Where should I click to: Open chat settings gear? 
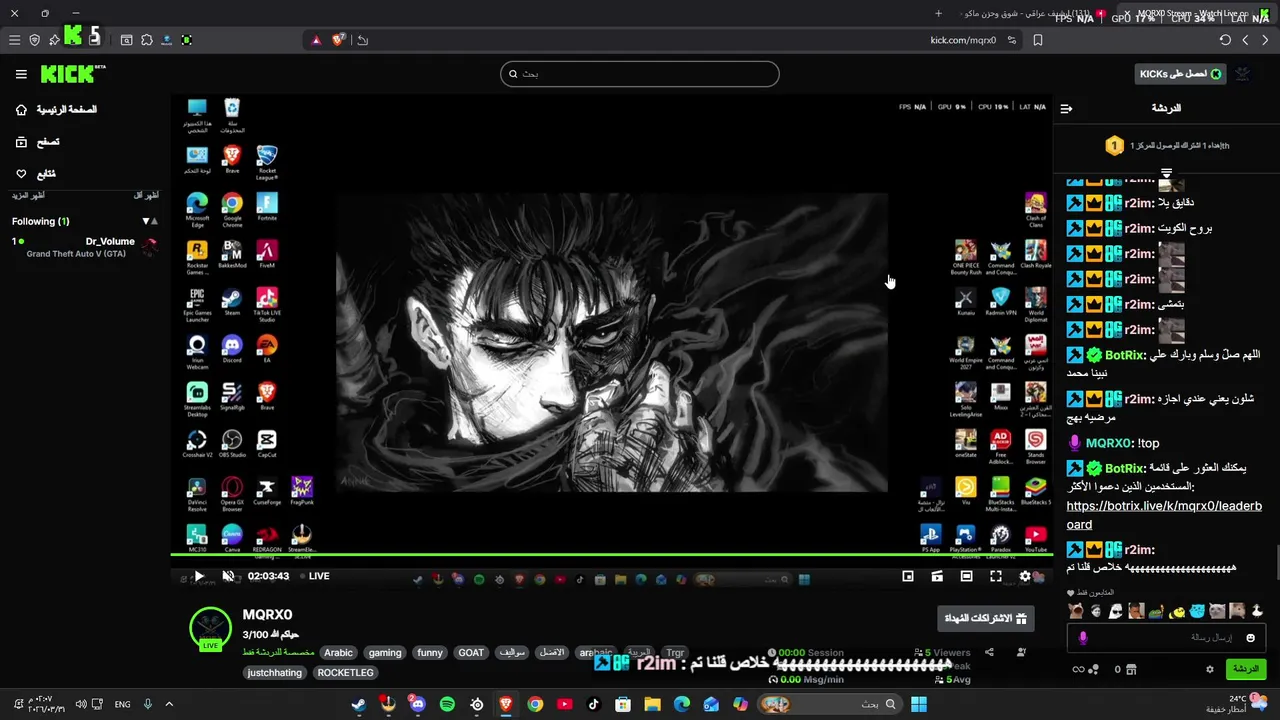coord(1209,669)
